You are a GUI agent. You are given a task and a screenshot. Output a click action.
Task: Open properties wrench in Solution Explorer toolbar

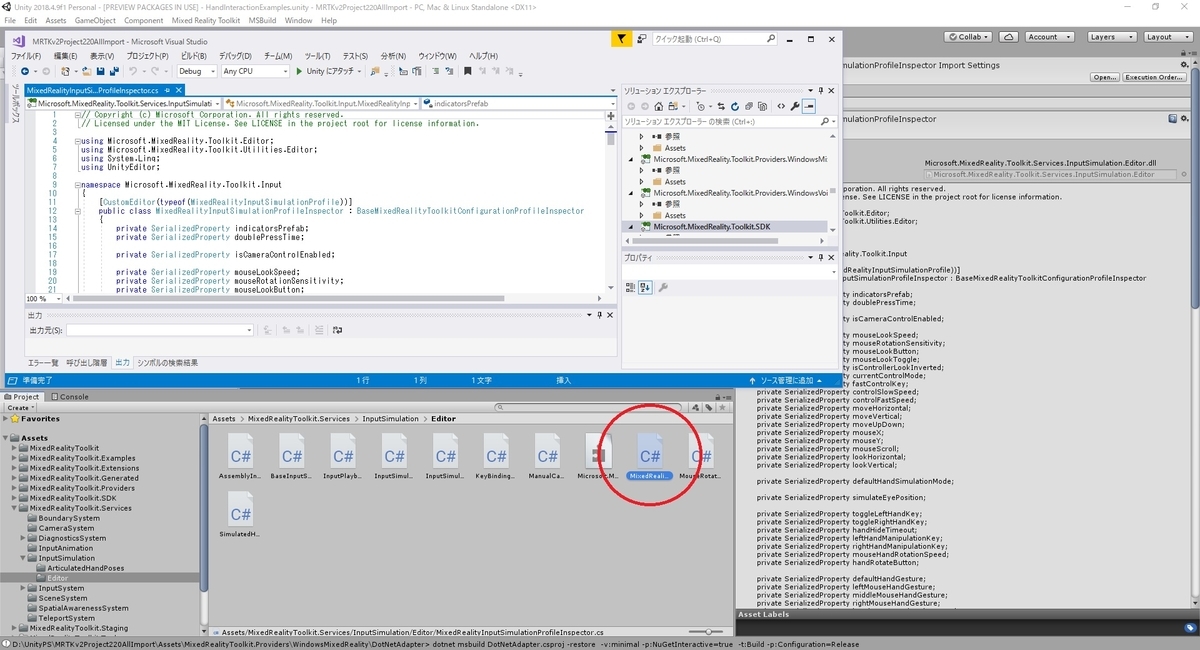795,106
